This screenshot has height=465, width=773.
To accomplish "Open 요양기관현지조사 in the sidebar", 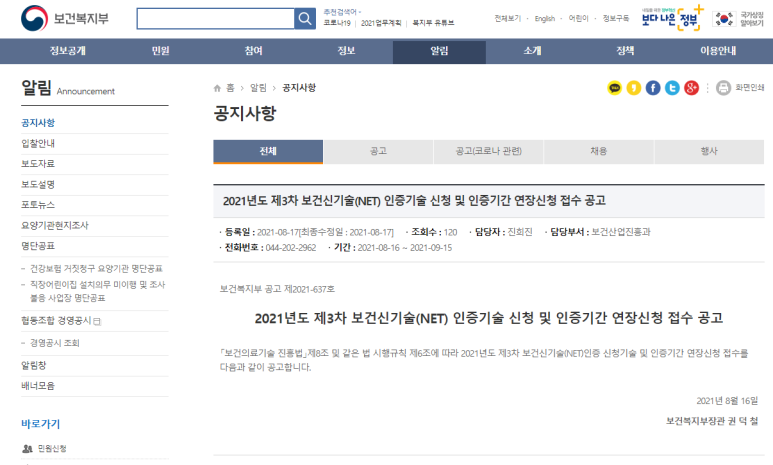I will (55, 225).
